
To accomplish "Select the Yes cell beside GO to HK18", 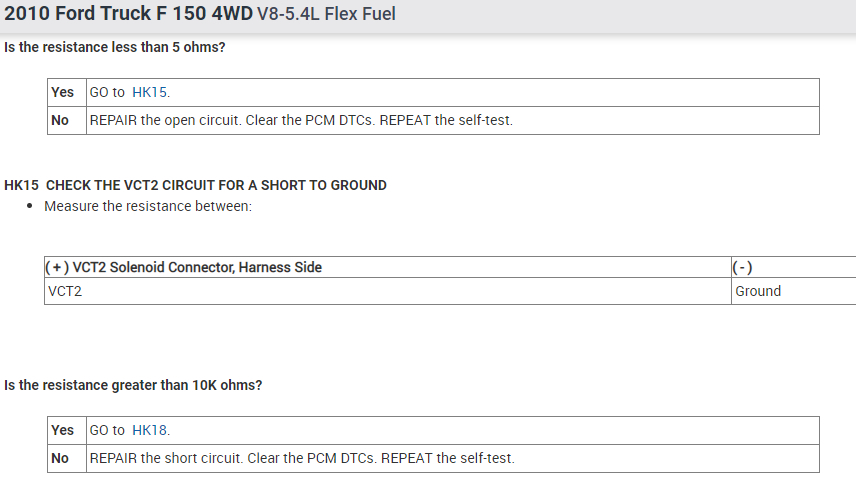I will click(63, 430).
